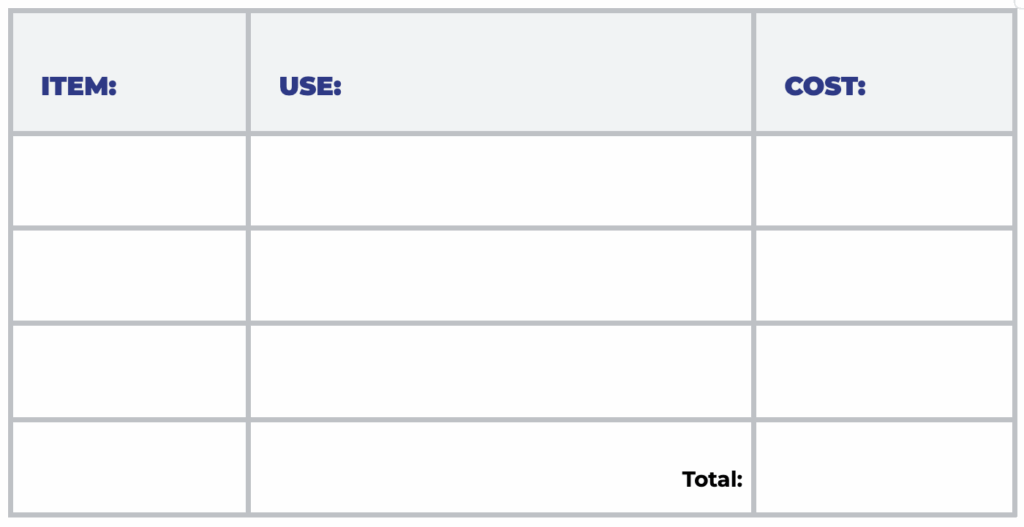
Task: Click the Total: label
Action: pos(712,479)
